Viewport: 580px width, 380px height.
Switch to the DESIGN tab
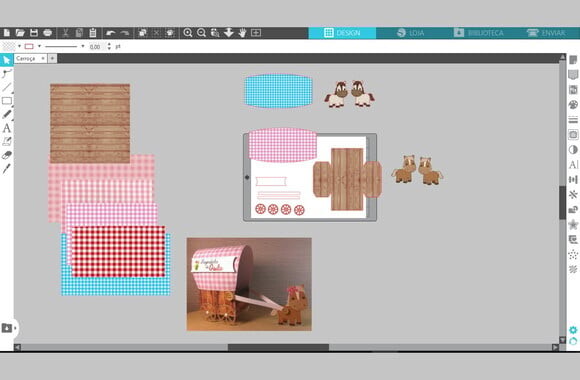342,33
